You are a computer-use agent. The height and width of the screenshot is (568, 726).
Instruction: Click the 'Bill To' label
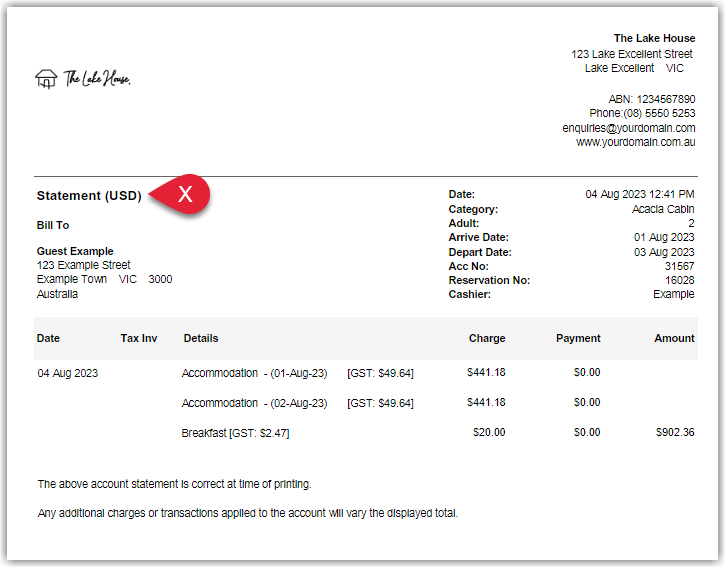point(53,225)
